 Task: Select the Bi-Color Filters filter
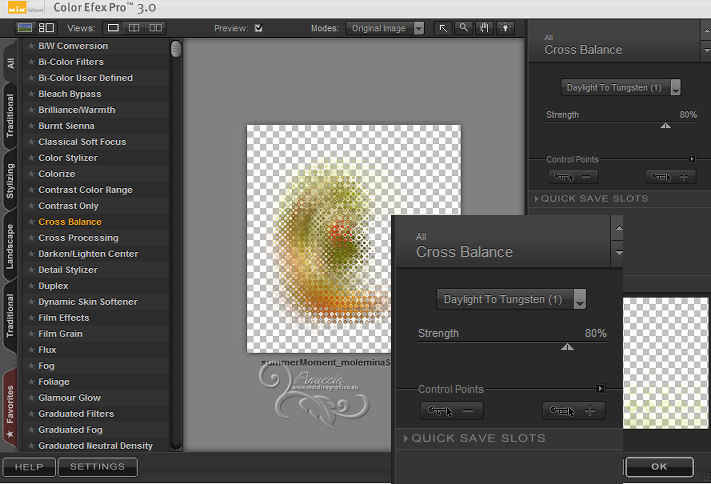tap(97, 62)
